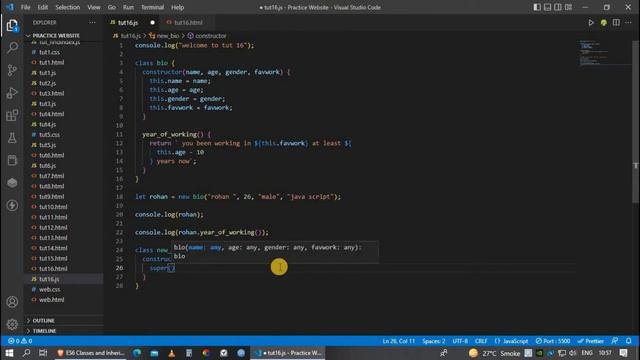Open the Run menu
Screen dimensions: 640x360
pos(128,7)
